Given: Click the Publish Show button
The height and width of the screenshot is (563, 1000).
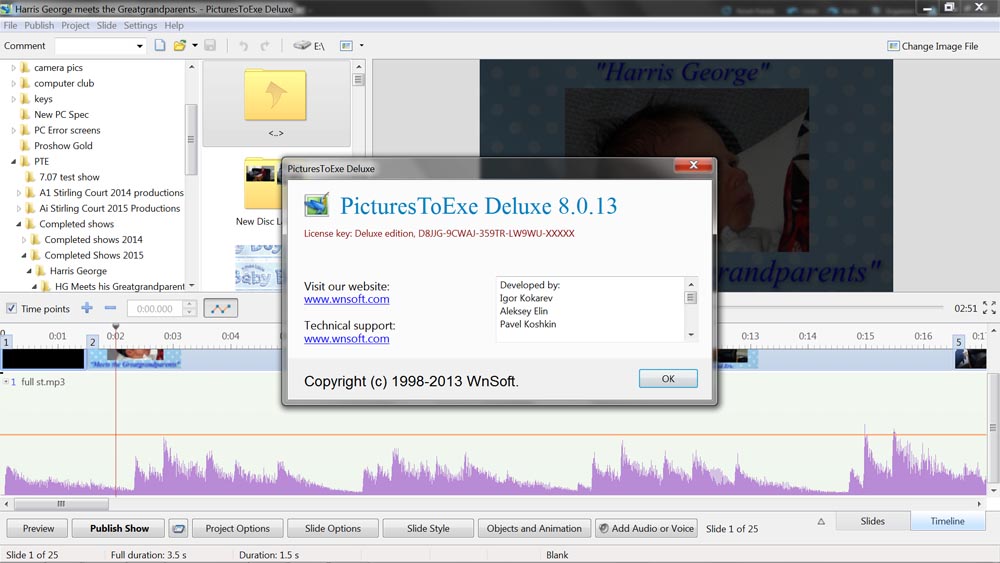Looking at the screenshot, I should [x=119, y=529].
